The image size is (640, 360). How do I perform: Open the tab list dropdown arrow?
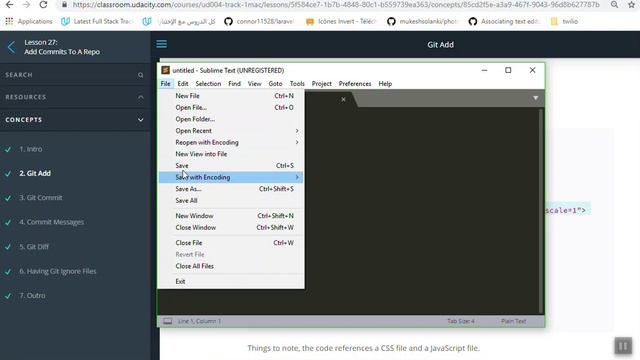[536, 98]
